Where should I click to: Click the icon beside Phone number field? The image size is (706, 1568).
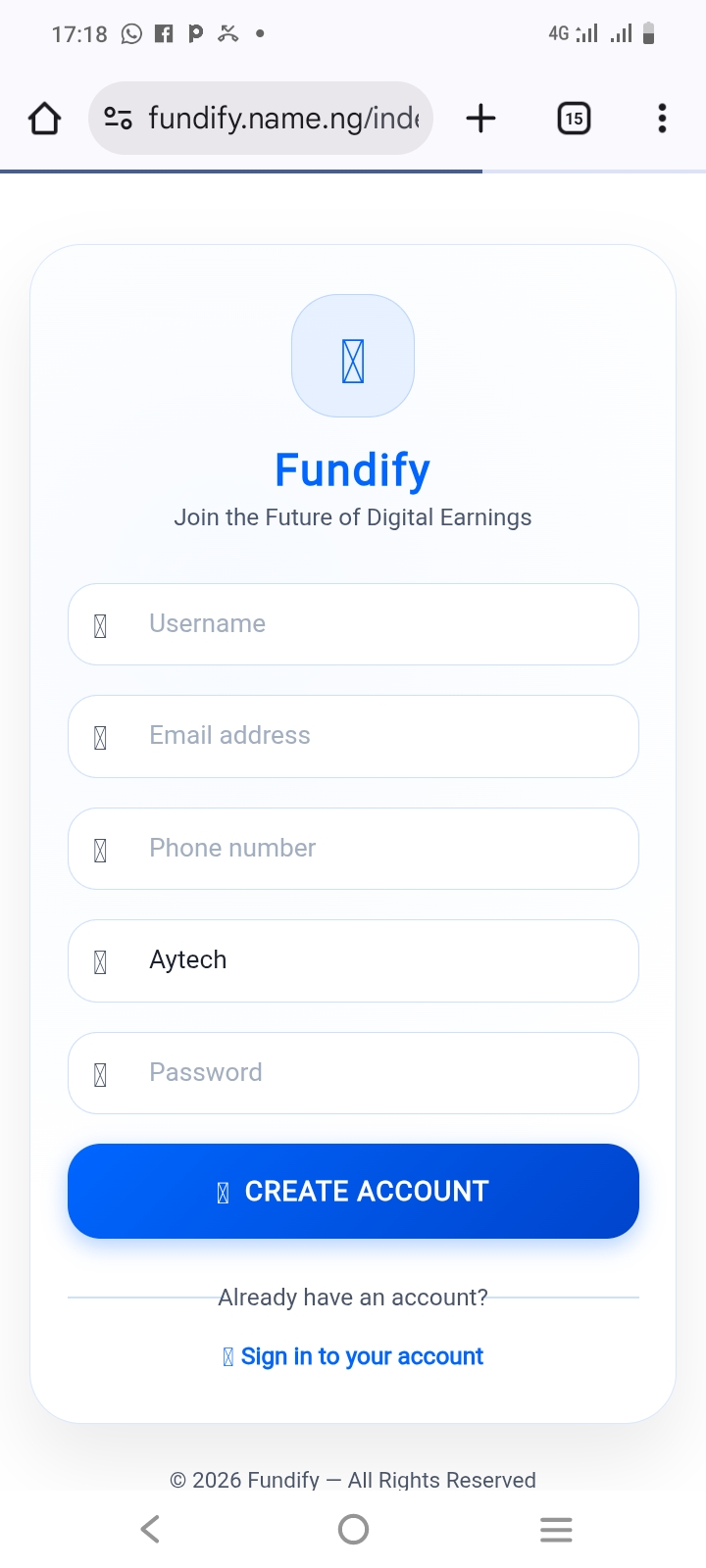pyautogui.click(x=100, y=850)
